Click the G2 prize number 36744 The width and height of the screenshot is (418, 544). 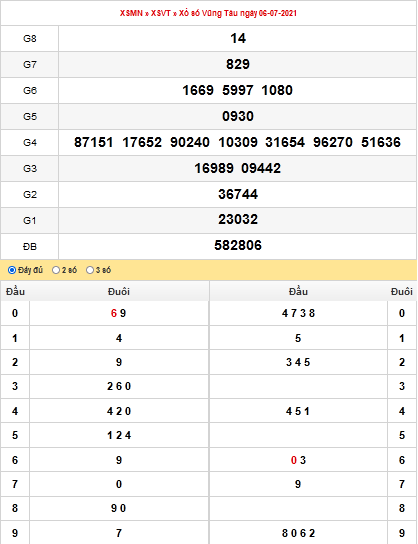238,194
